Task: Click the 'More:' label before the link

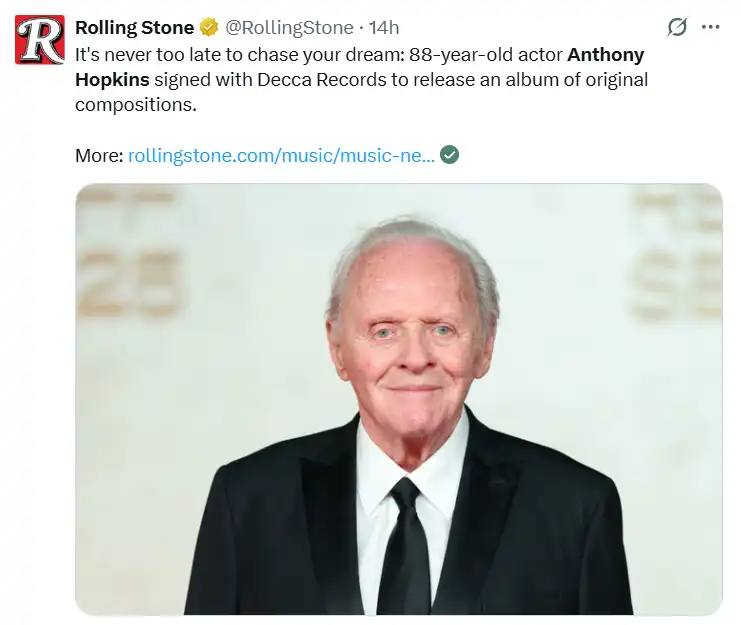Action: coord(99,155)
